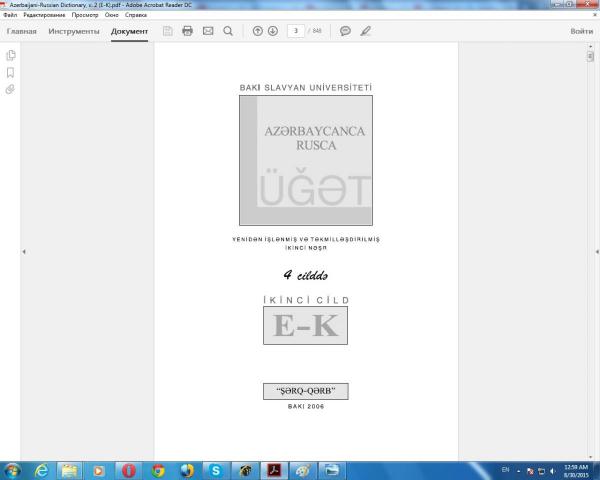
Task: Switch to the Инструменты tab
Action: coord(74,31)
